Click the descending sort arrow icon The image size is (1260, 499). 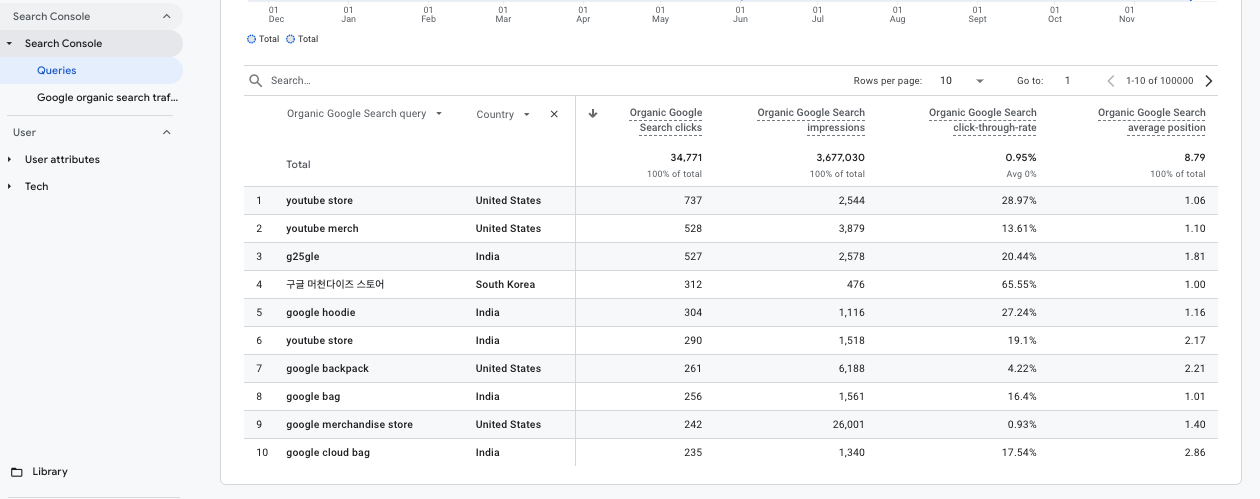(x=593, y=113)
